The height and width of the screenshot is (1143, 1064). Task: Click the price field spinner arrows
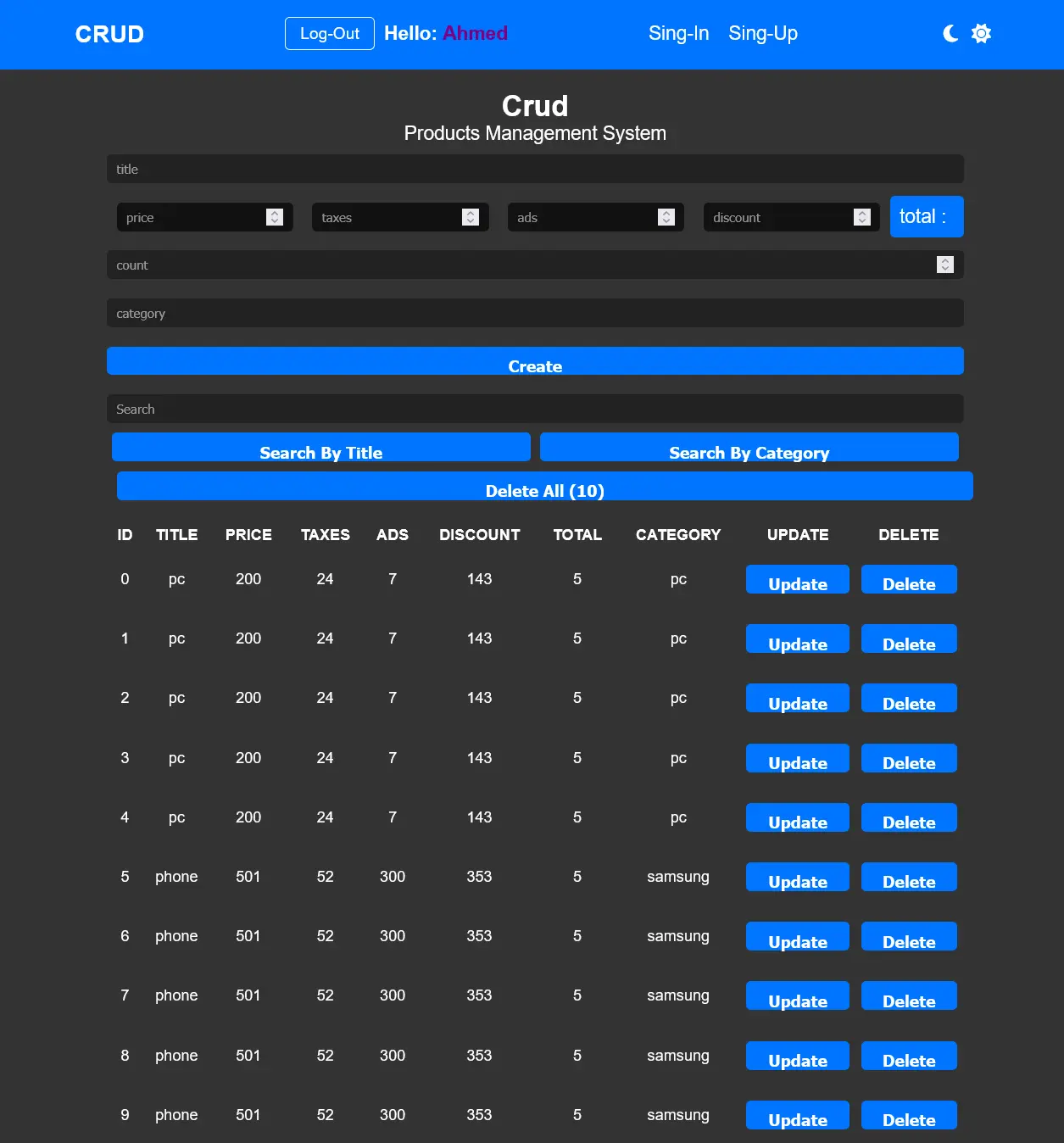tap(274, 217)
